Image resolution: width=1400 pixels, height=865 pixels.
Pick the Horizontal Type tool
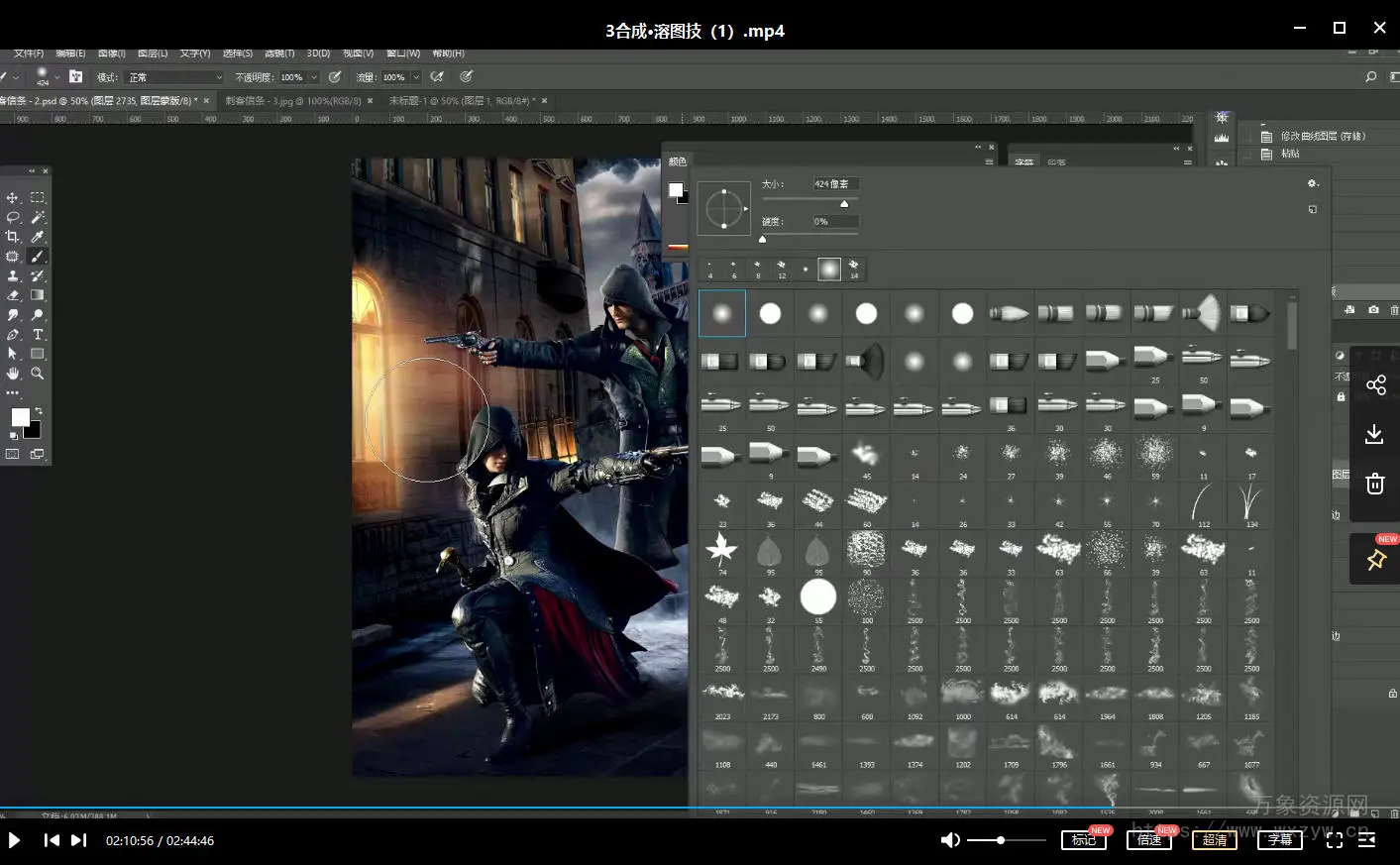click(38, 335)
